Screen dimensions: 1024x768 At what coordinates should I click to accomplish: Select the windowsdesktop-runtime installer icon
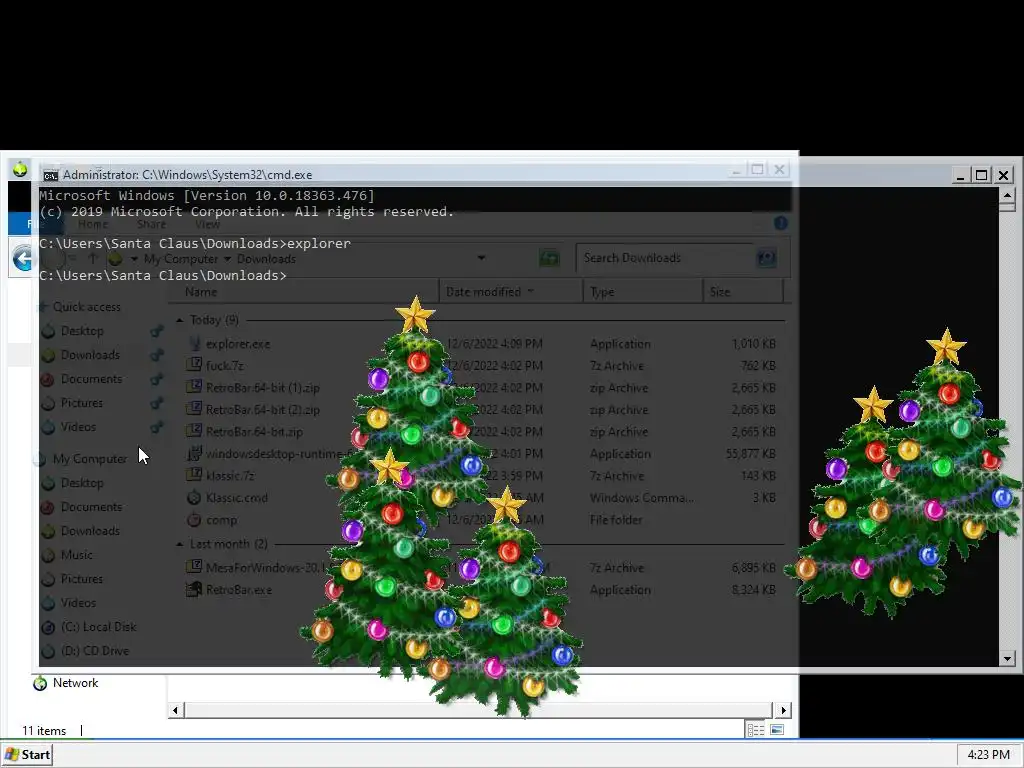click(x=194, y=453)
